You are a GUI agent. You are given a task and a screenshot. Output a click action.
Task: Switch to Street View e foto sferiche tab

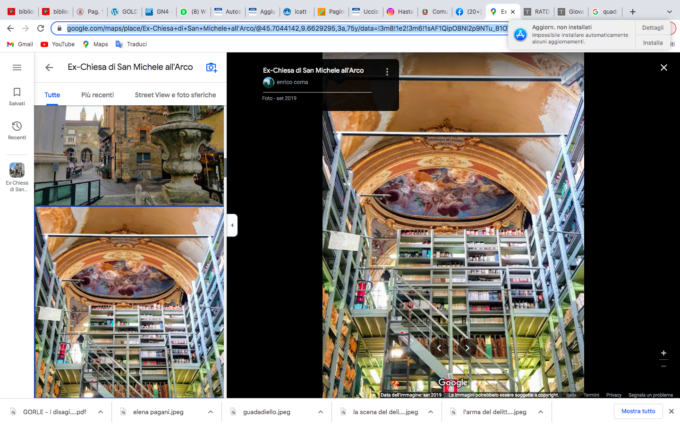(x=175, y=95)
